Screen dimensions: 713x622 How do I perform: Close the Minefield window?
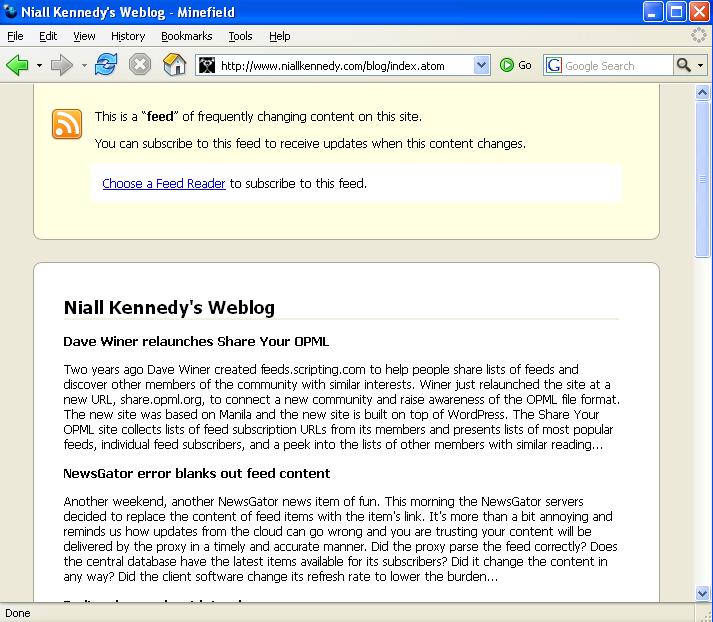699,12
